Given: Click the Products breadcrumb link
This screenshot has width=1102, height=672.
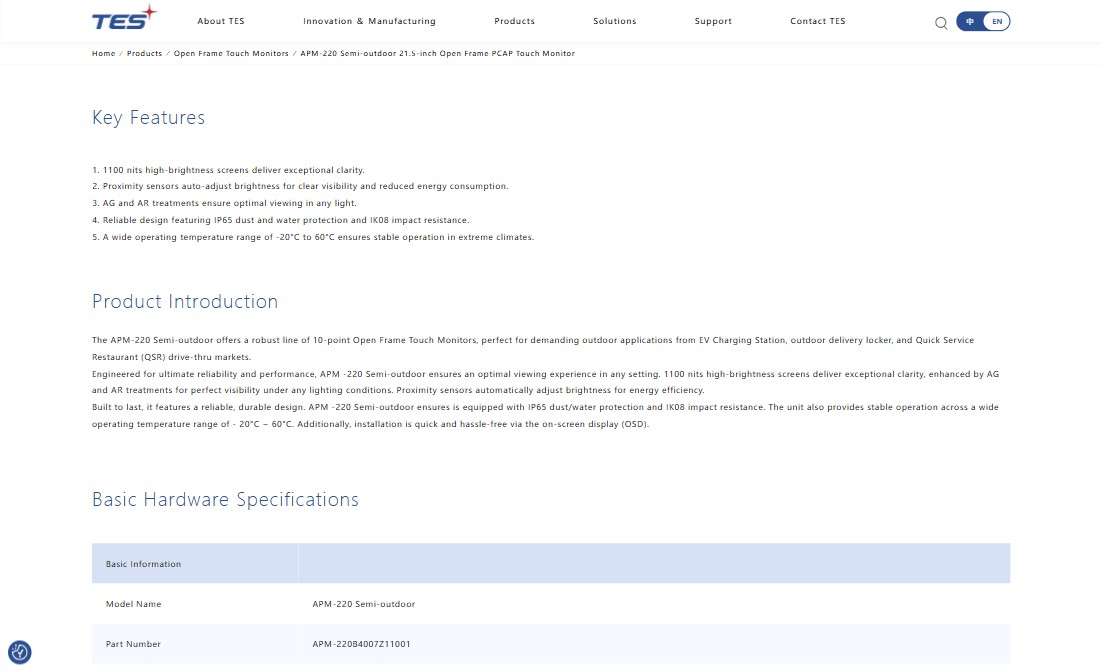Looking at the screenshot, I should 144,53.
